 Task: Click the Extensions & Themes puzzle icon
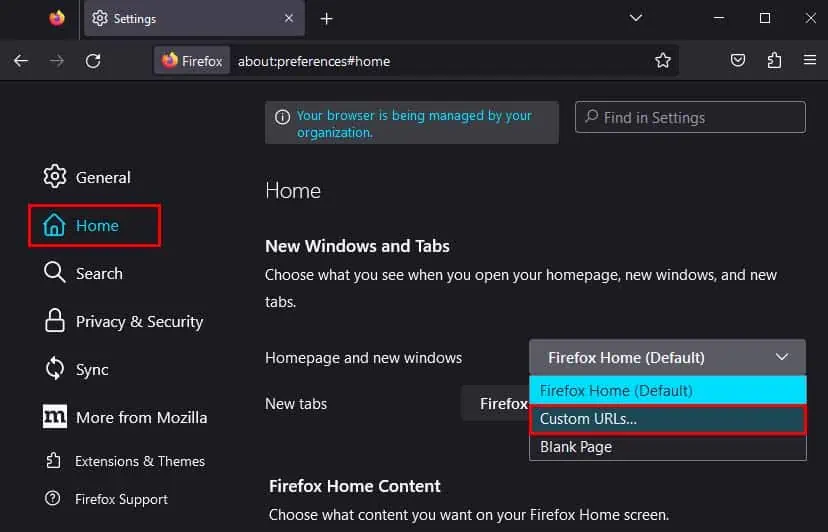pyautogui.click(x=53, y=461)
